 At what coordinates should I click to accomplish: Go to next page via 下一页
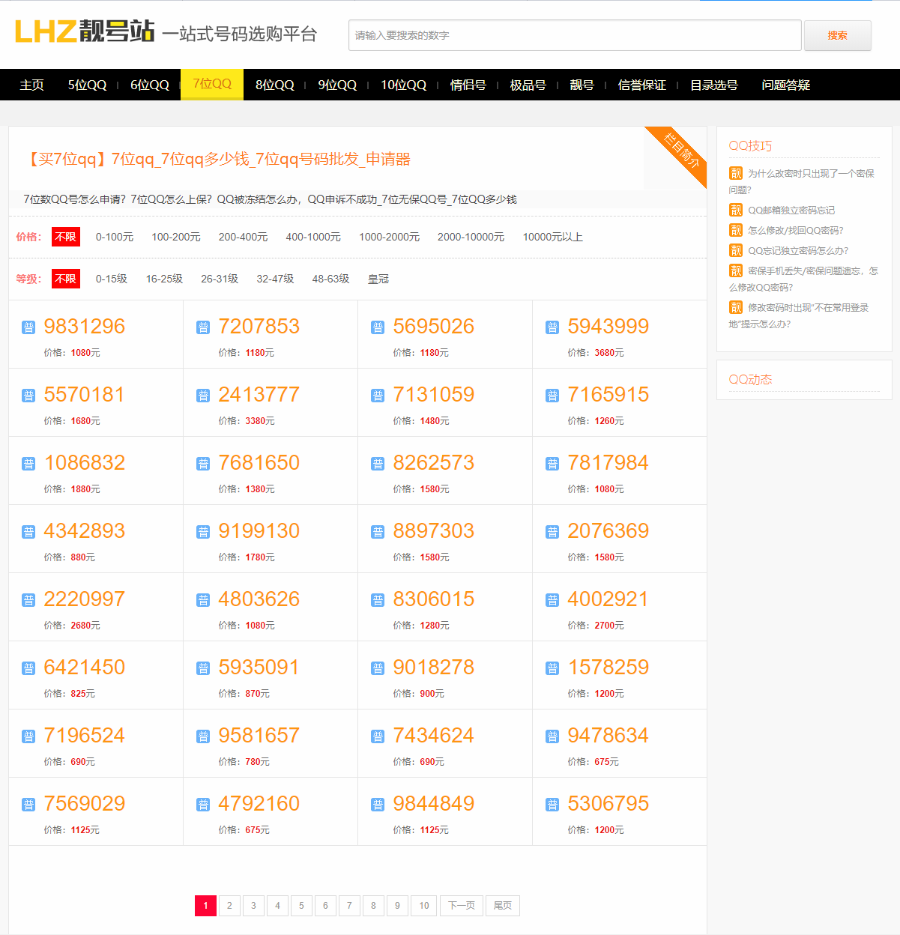[461, 905]
